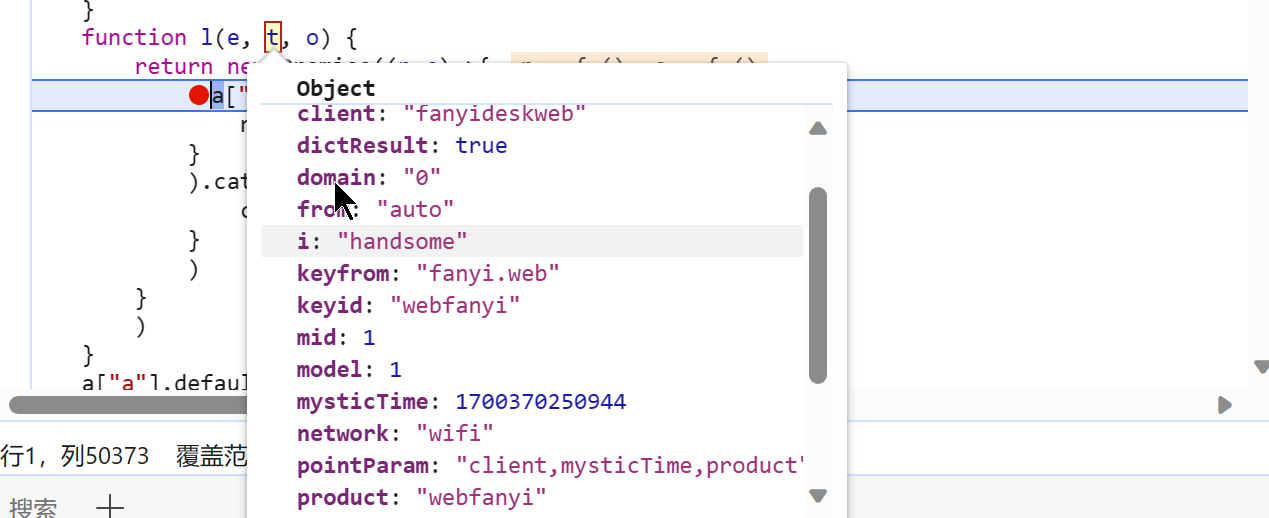Screen dimensions: 1269x518
Task: Click the code horizontal scrollbar thumb
Action: click(130, 405)
